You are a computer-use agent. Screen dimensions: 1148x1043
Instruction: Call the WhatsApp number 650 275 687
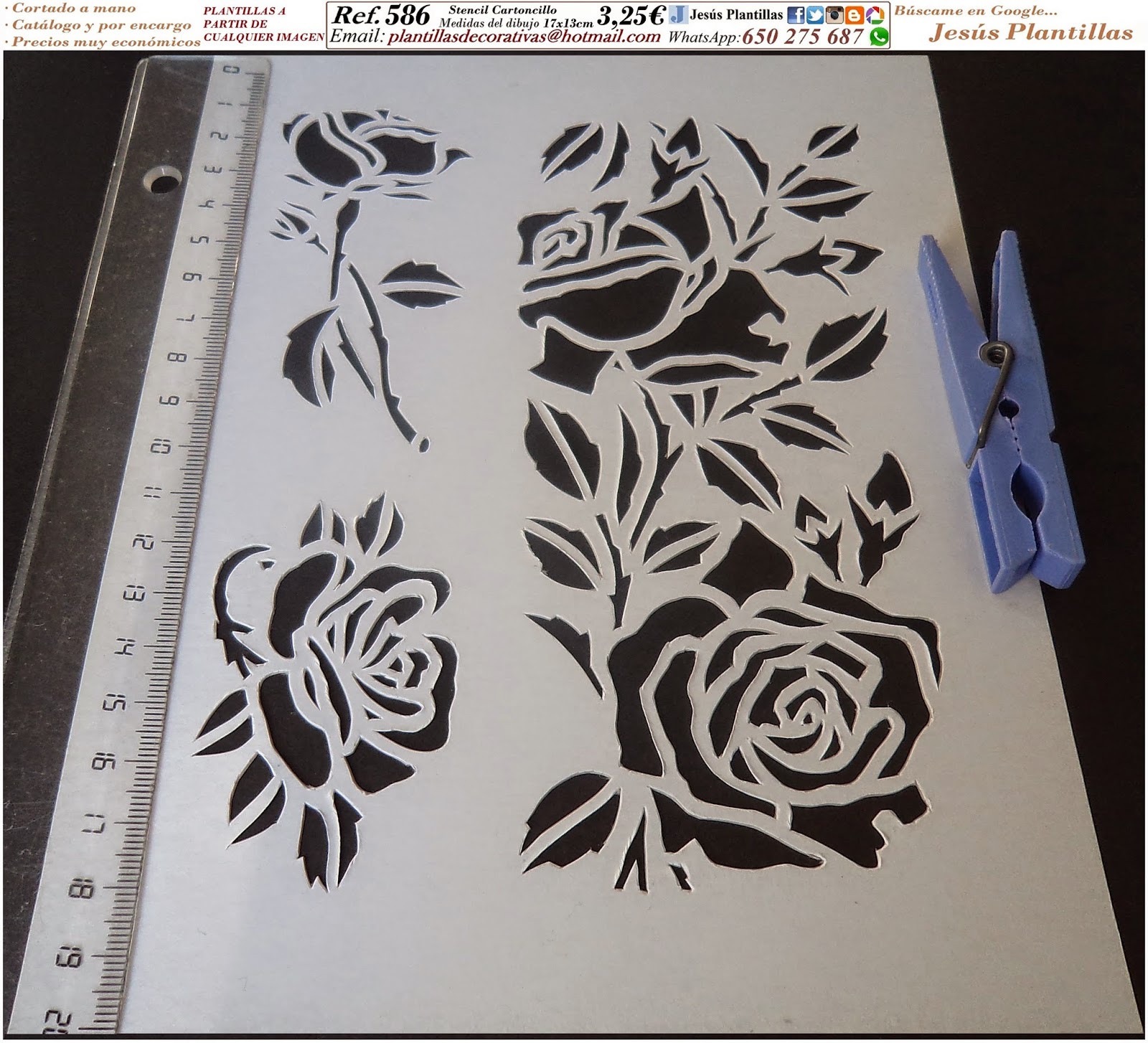(x=804, y=36)
